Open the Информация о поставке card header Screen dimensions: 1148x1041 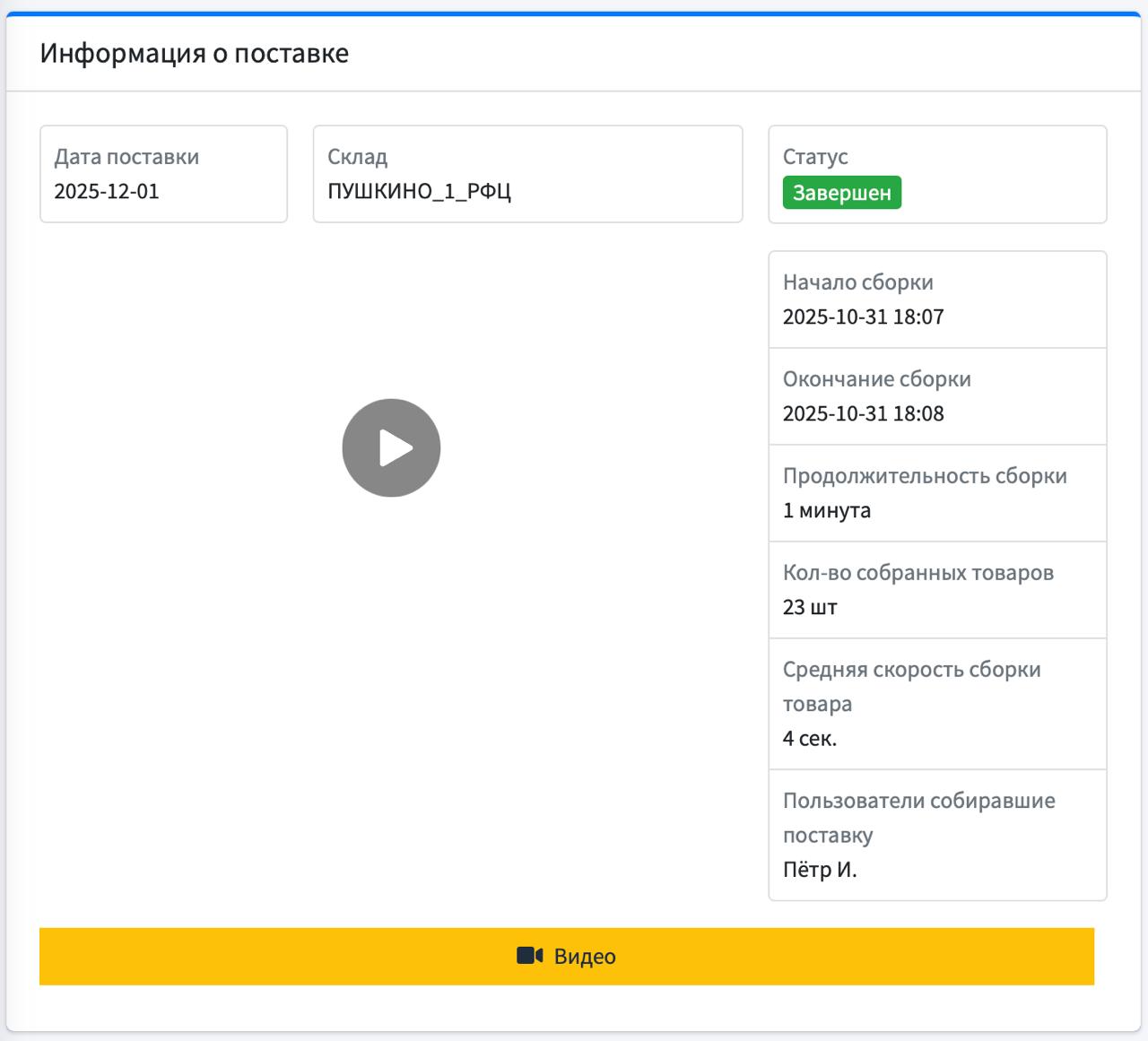194,53
